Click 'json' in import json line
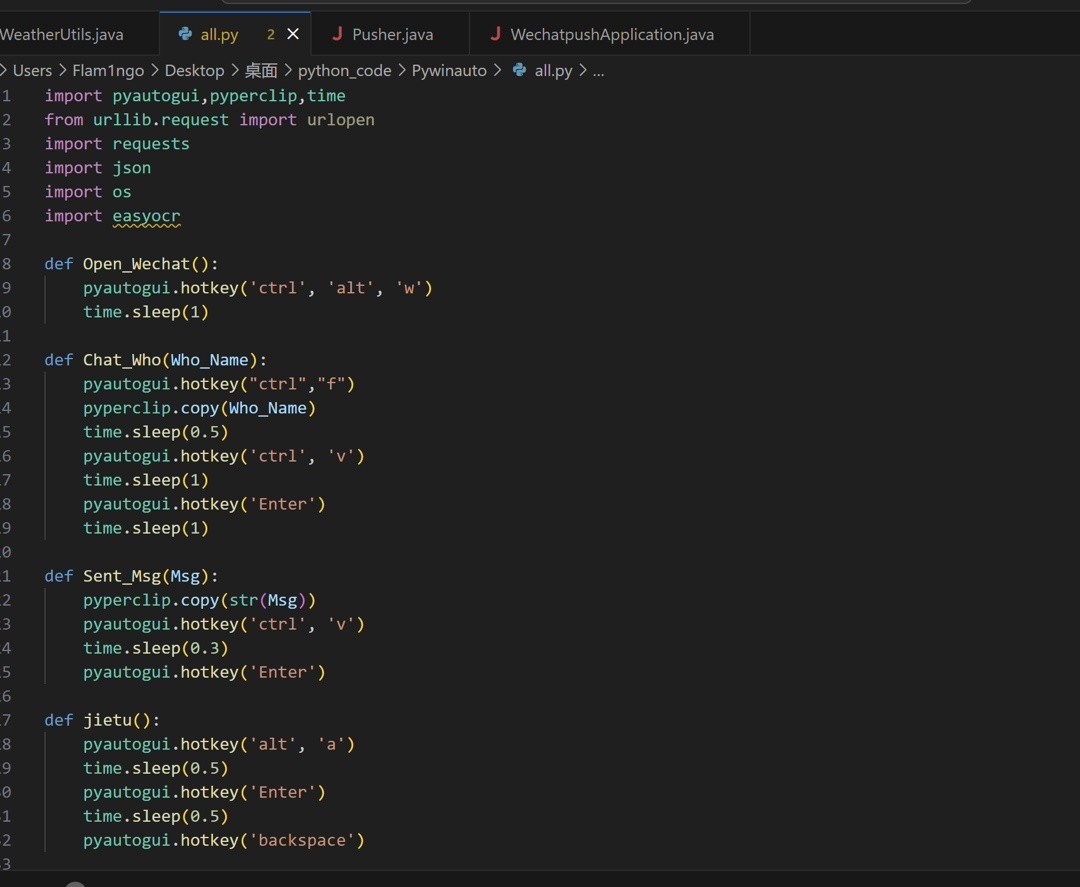The image size is (1080, 887). [x=132, y=168]
